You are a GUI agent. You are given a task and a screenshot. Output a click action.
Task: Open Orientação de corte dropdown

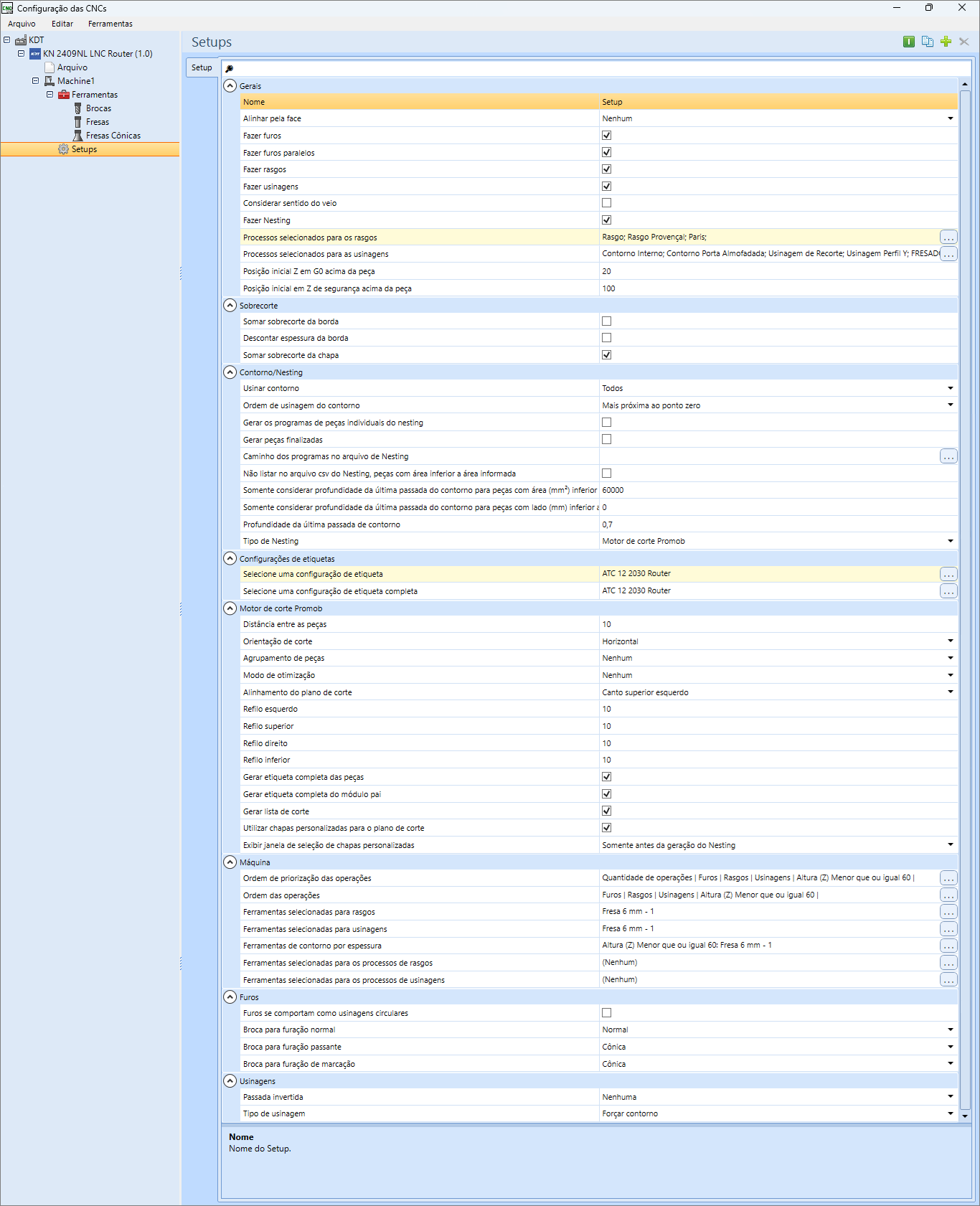pos(951,641)
